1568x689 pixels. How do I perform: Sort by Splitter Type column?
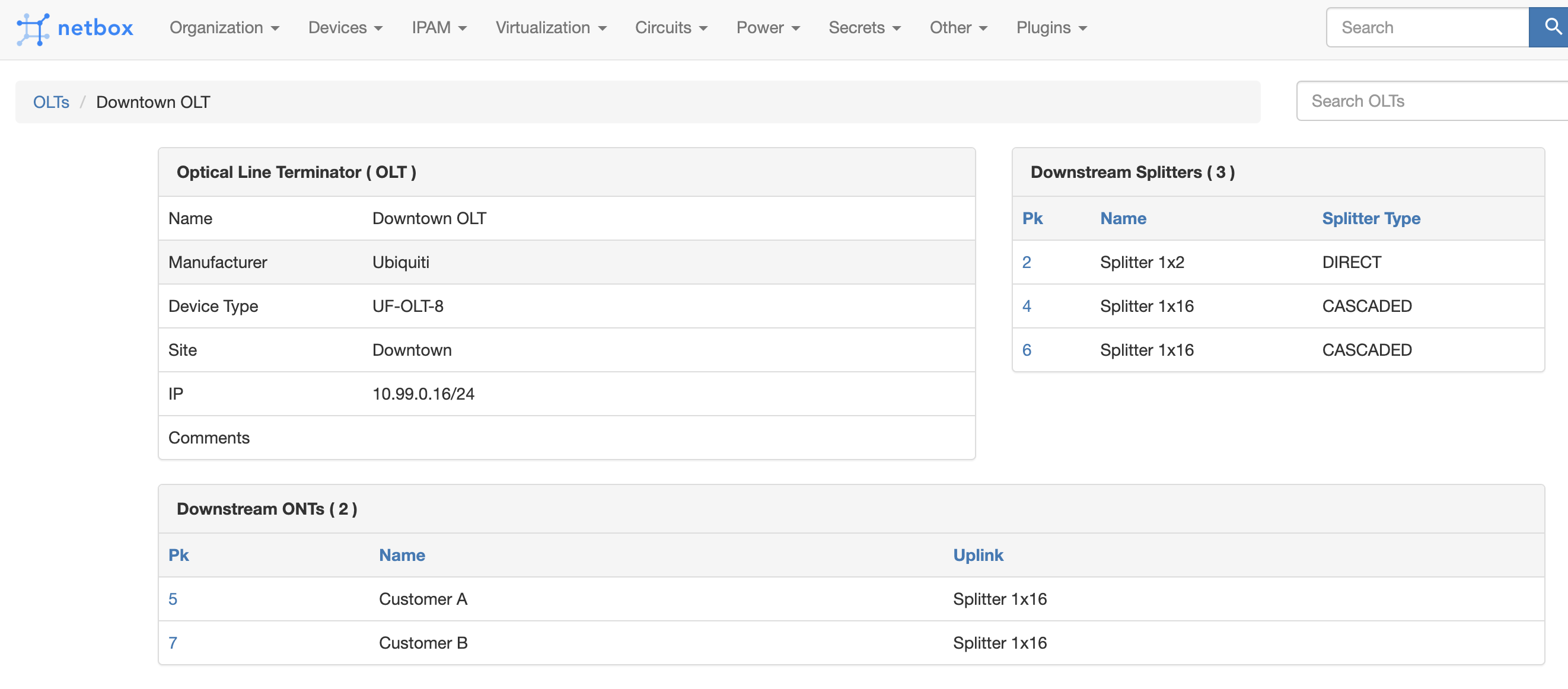1371,219
